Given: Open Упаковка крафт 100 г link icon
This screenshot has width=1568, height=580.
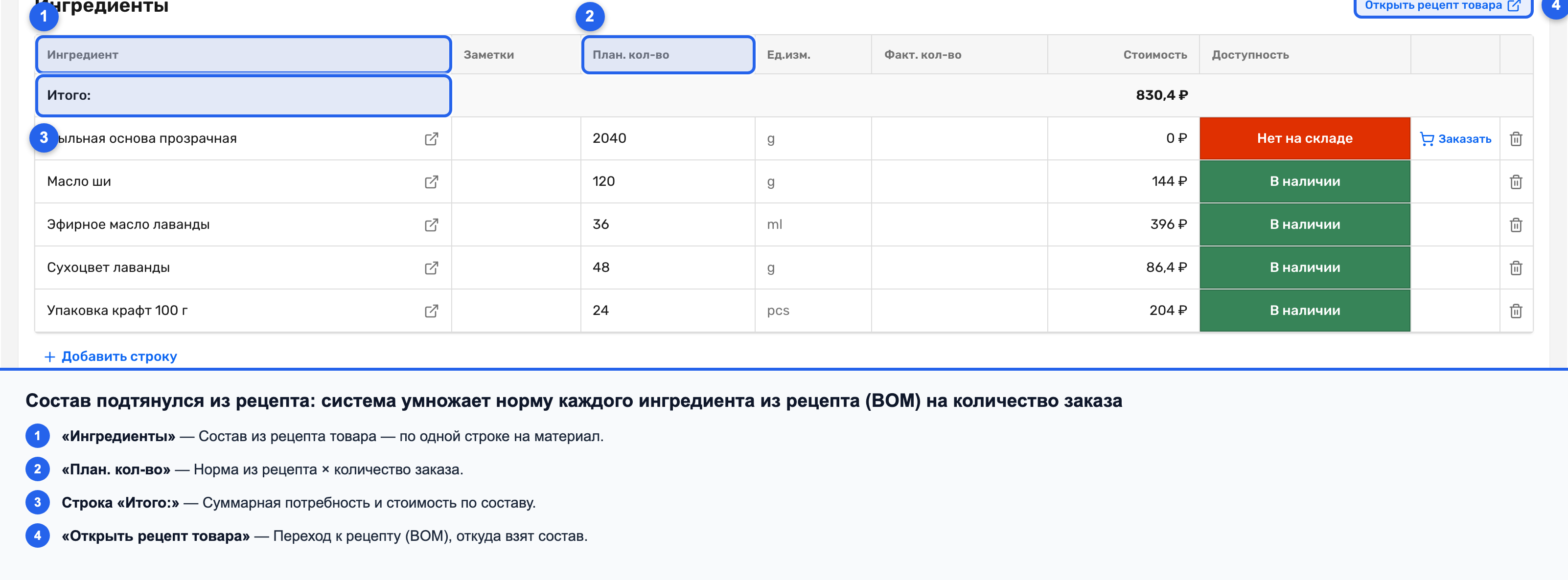Looking at the screenshot, I should [431, 312].
